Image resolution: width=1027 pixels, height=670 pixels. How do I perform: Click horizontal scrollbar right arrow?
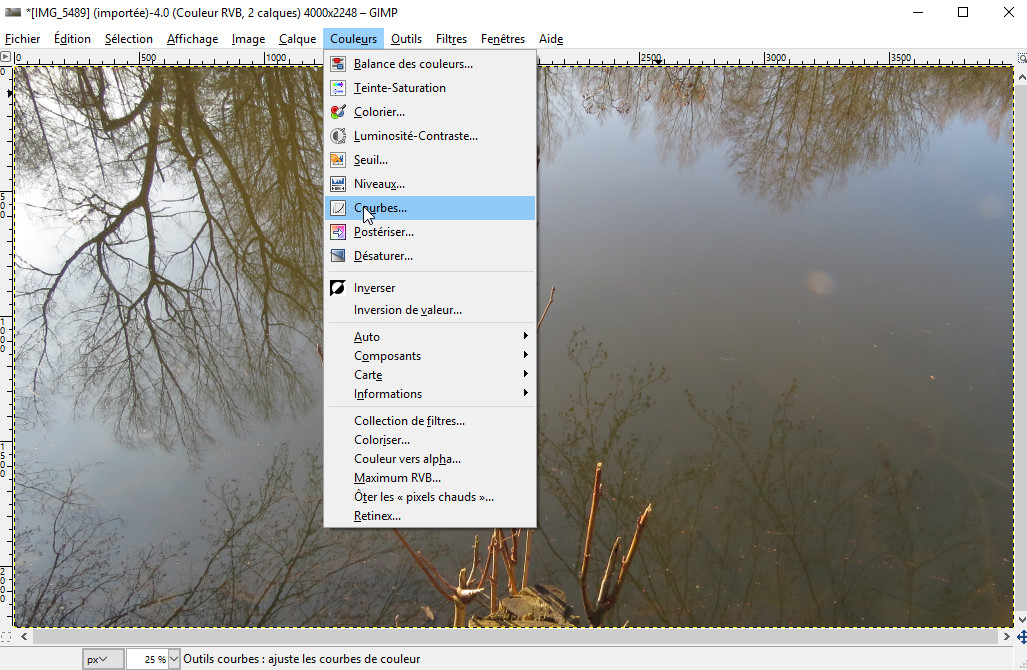1006,637
